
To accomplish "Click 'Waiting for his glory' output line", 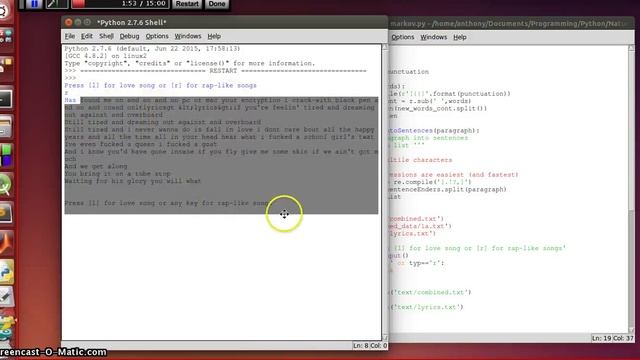I will [x=133, y=181].
